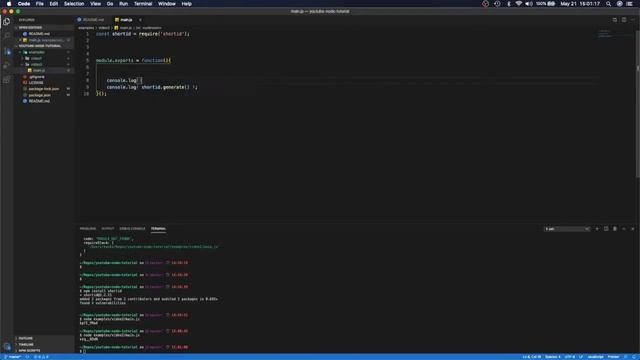640x360 pixels.
Task: Click errors and warnings status indicator
Action: pos(41,357)
